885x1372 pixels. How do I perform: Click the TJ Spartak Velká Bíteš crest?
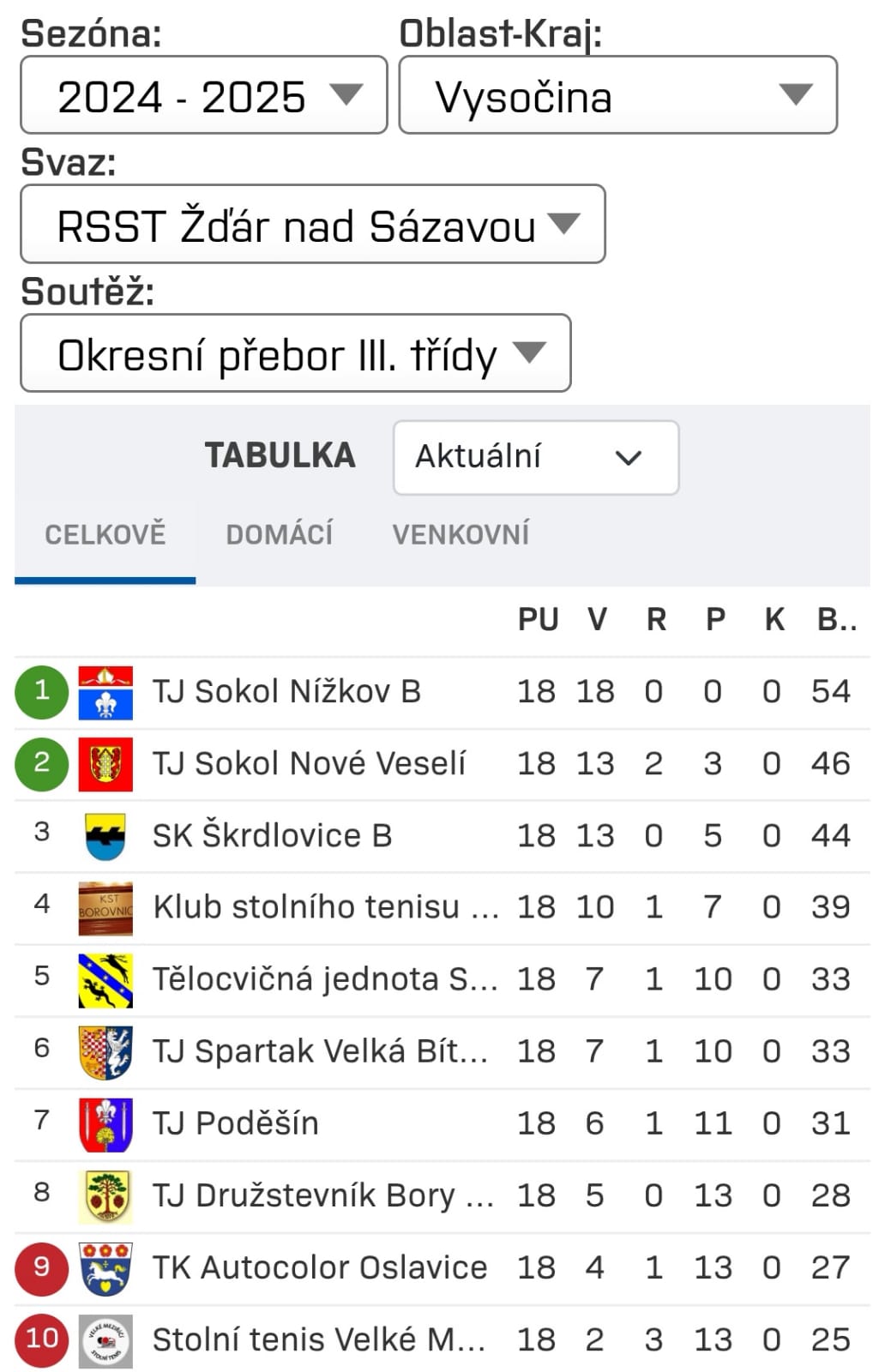click(105, 1052)
